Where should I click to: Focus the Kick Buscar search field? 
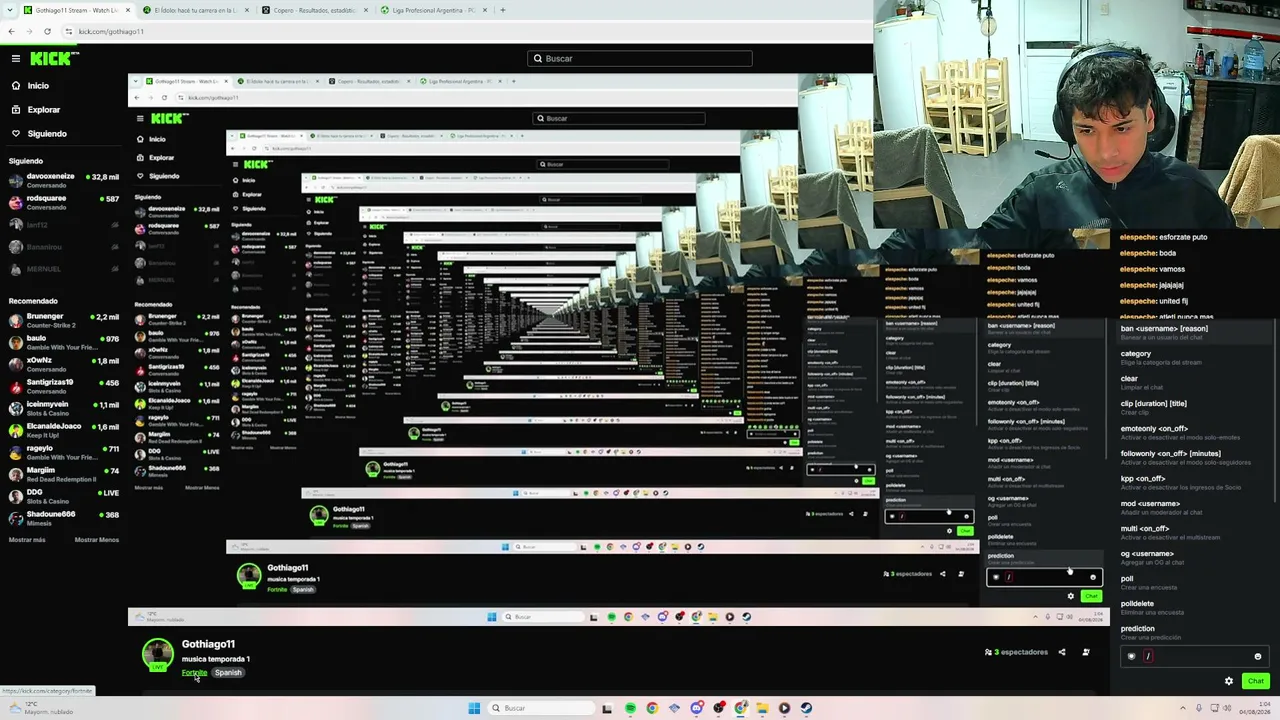point(640,59)
